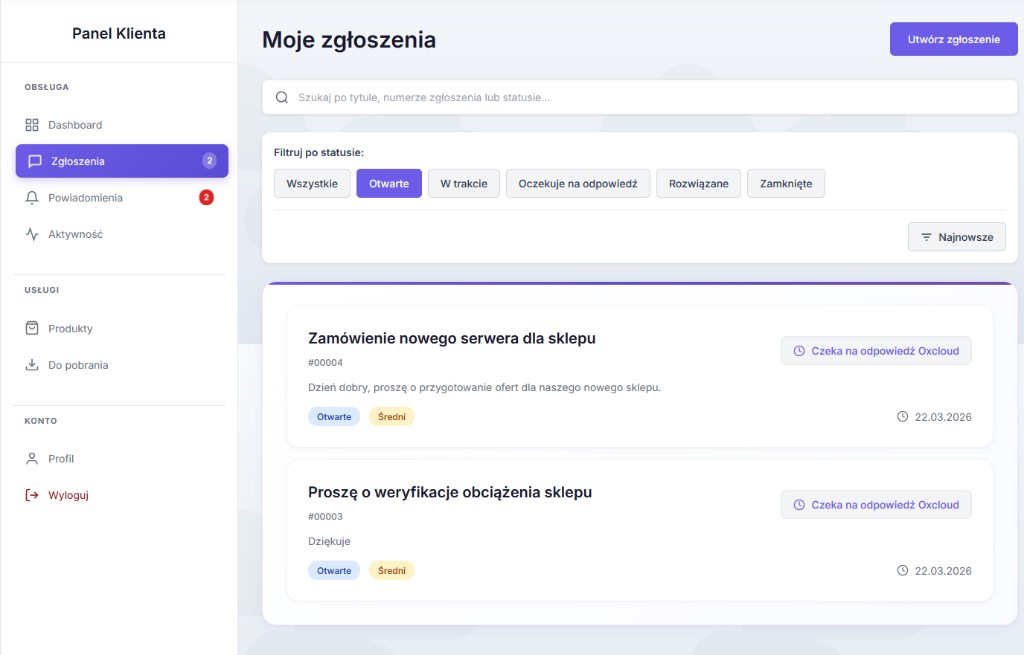Screen dimensions: 1024x655
Task: Click the Do pobrania download icon
Action: pos(31,365)
